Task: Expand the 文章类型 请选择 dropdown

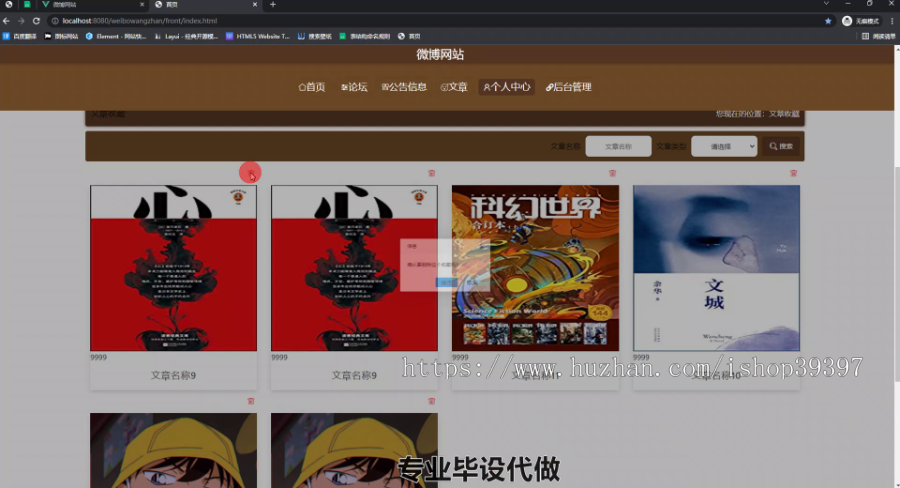Action: 724,146
